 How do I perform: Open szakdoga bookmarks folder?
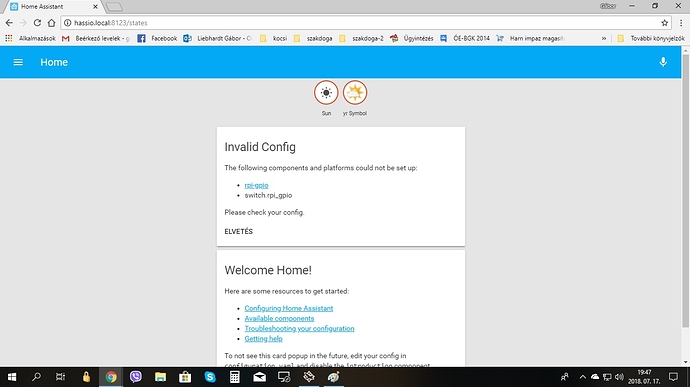[313, 38]
